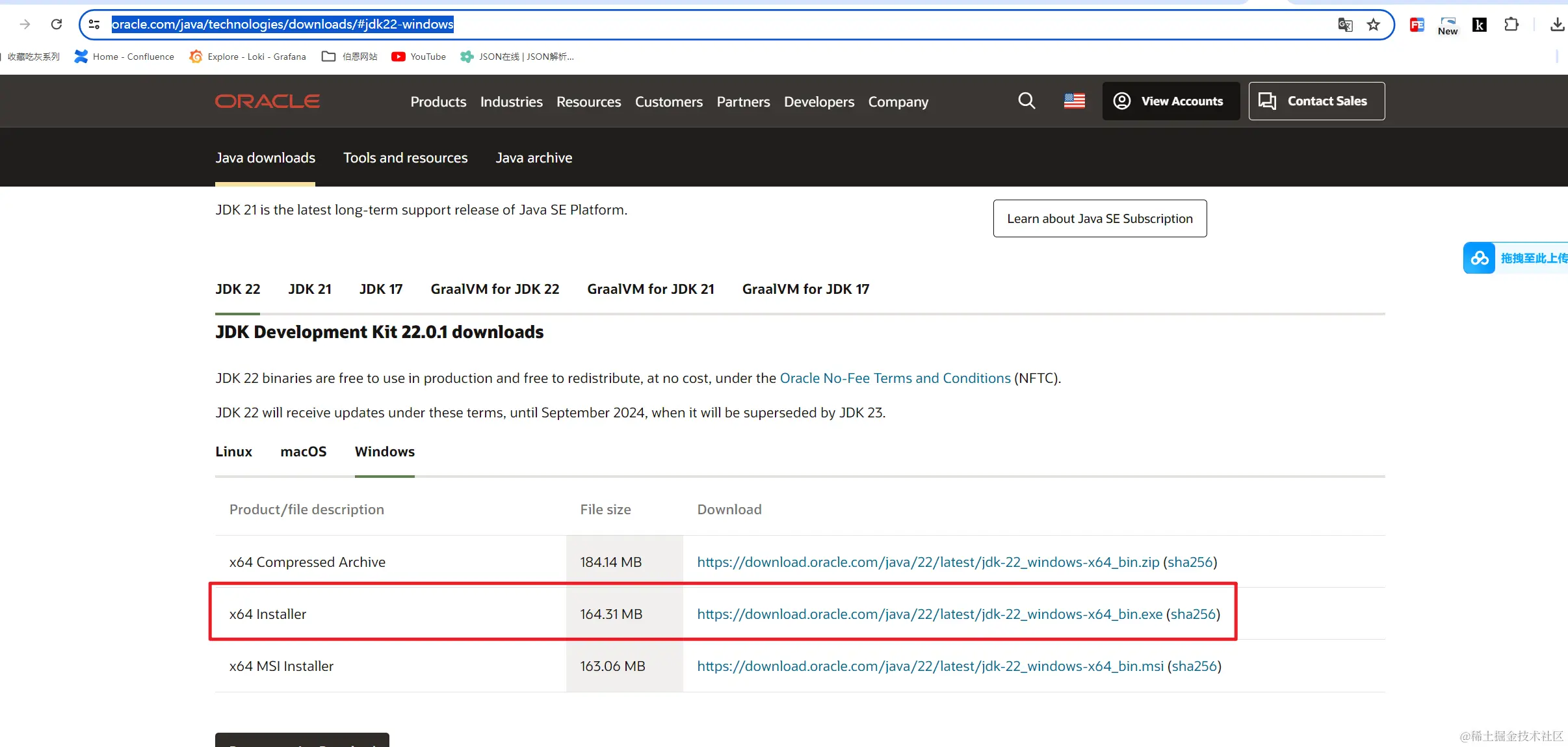1568x747 pixels.
Task: Download the jdk-22 windows x64 exe link
Action: 930,614
